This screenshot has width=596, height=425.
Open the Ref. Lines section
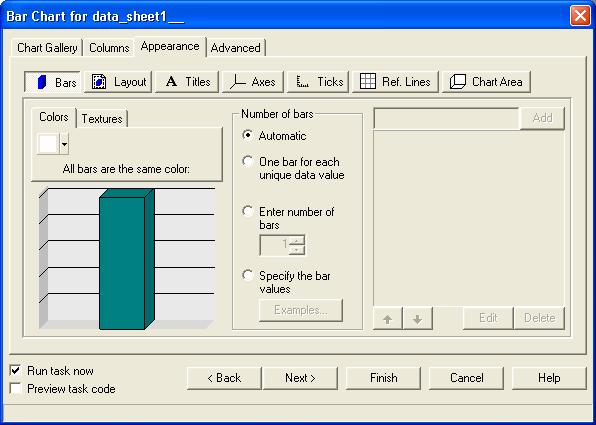(395, 82)
